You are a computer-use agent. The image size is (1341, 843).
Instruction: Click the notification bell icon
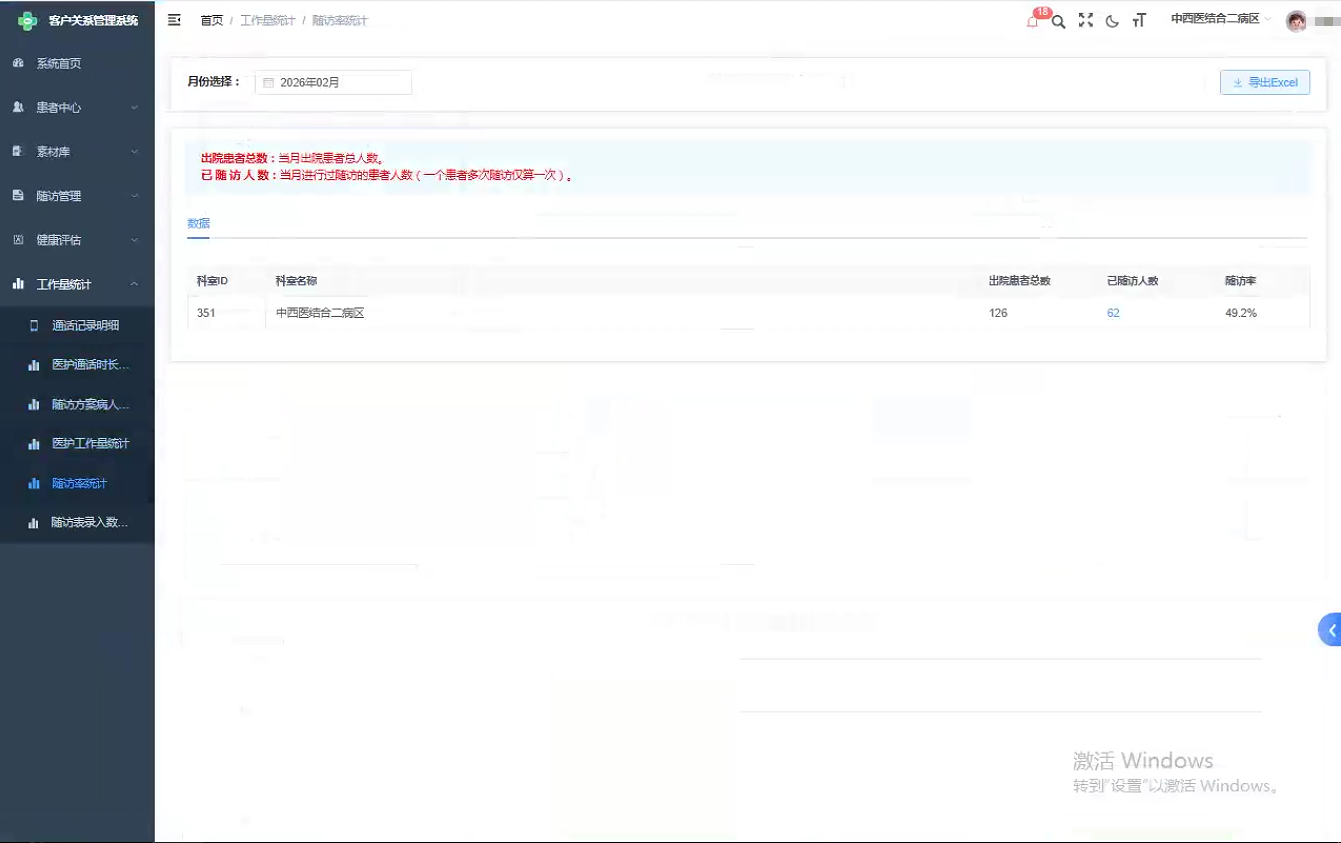click(1033, 21)
